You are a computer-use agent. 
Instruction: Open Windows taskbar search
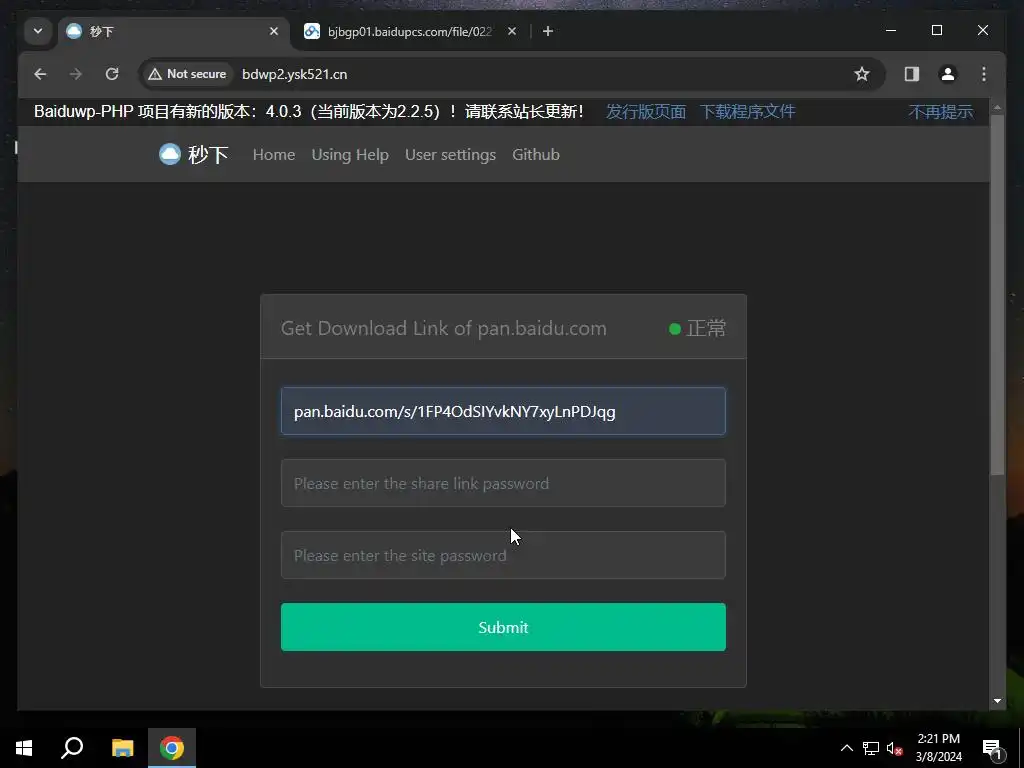point(72,748)
